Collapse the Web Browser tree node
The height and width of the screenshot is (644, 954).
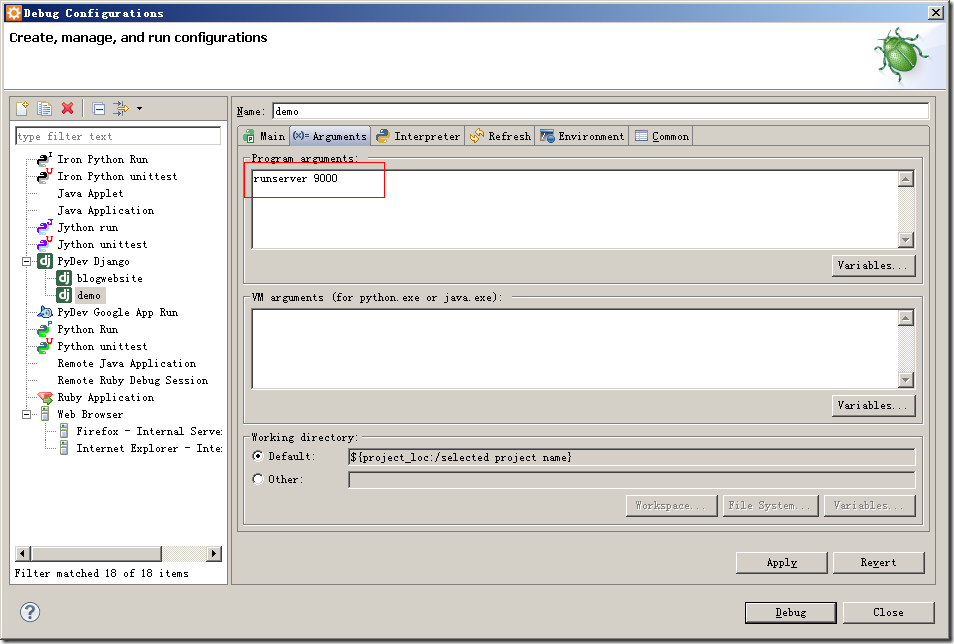coord(27,414)
